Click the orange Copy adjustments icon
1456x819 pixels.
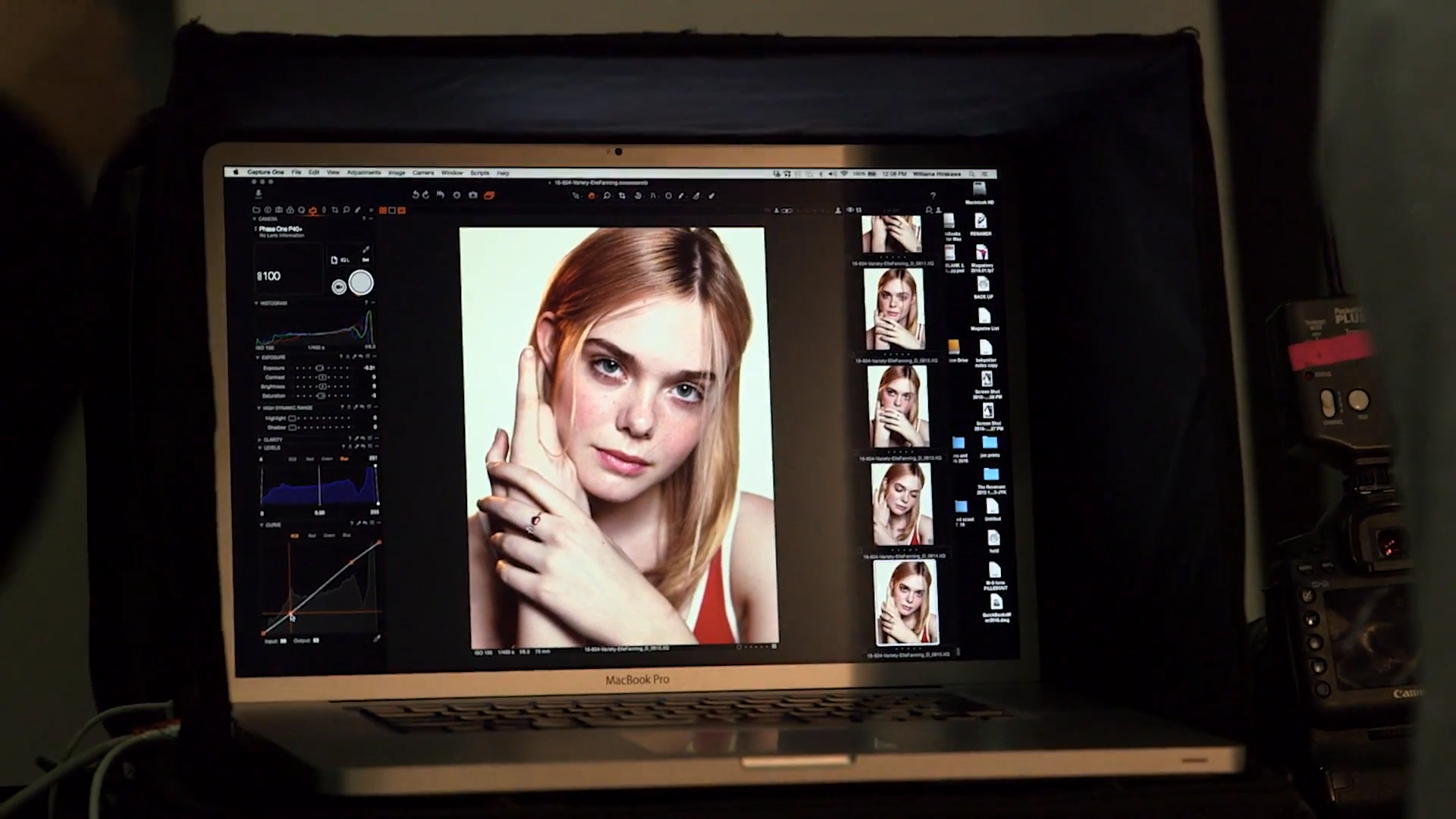489,195
